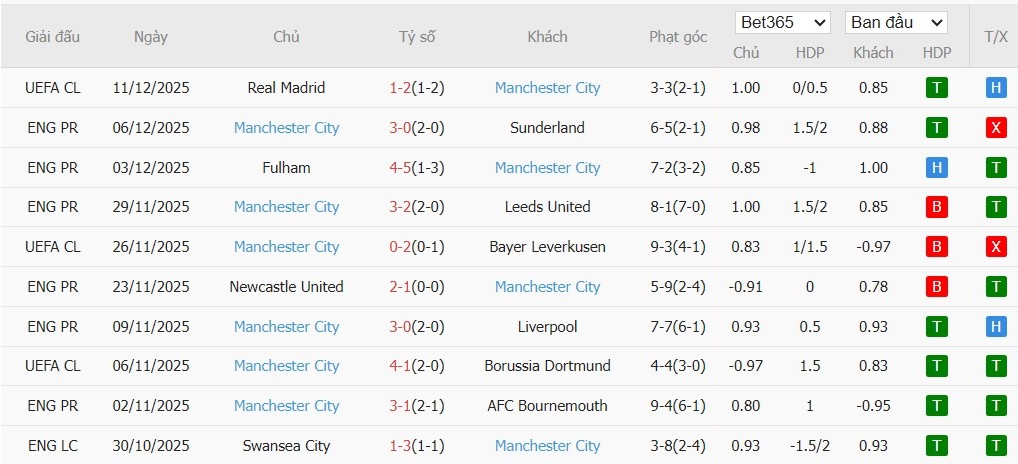Viewport: 1018px width, 464px height.
Task: Click the green T/X badge in AFC Bournemouth row
Action: (996, 406)
